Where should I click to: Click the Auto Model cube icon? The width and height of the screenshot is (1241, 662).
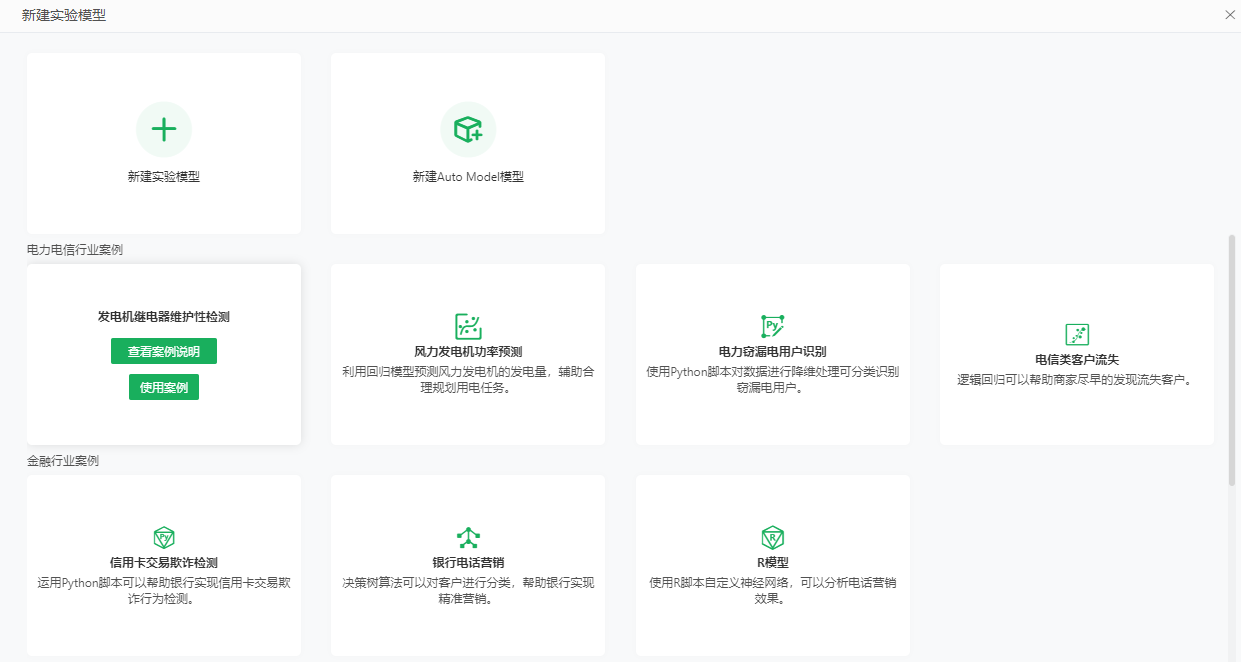click(468, 129)
